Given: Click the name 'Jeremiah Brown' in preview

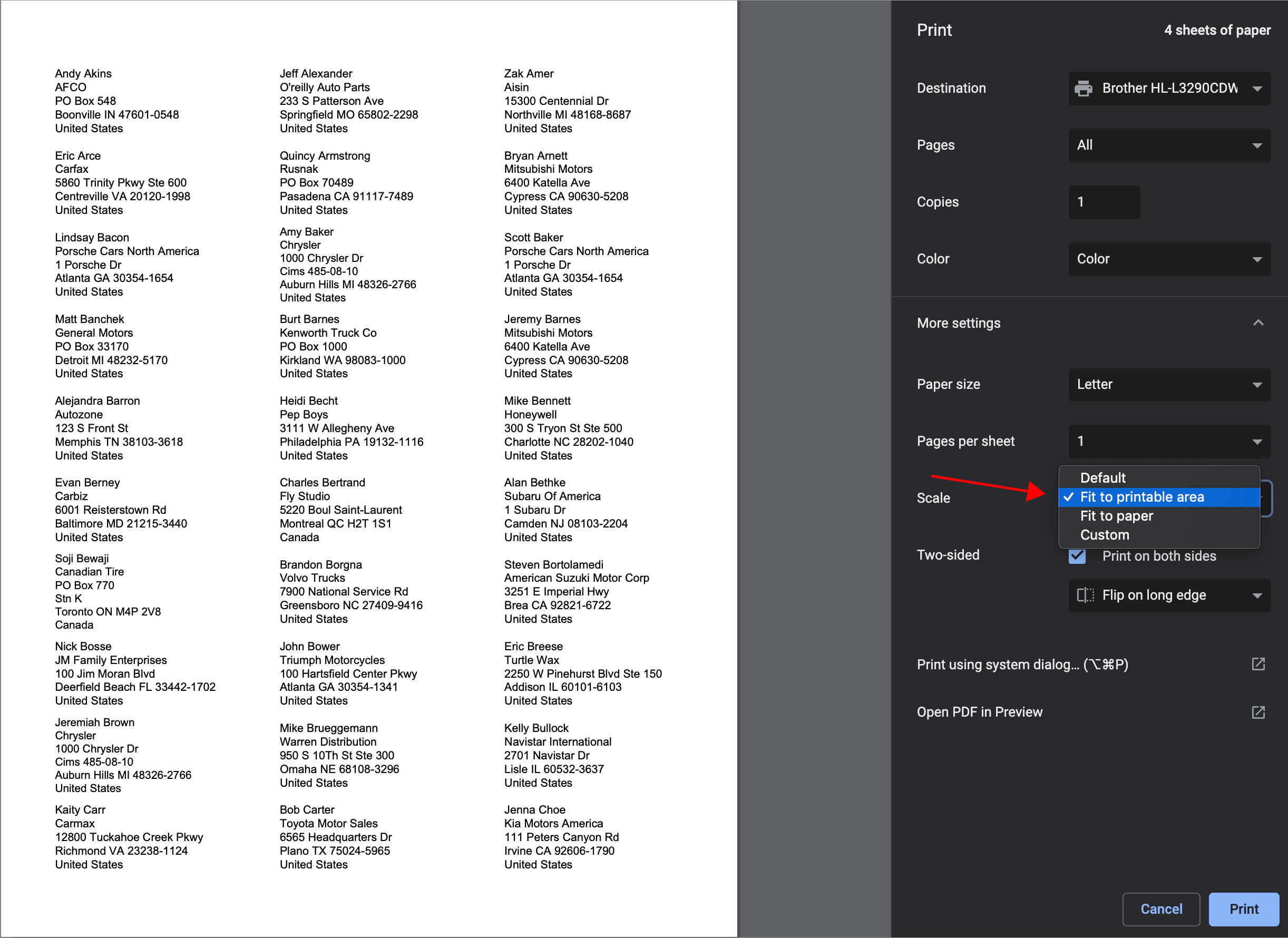Looking at the screenshot, I should coord(95,722).
